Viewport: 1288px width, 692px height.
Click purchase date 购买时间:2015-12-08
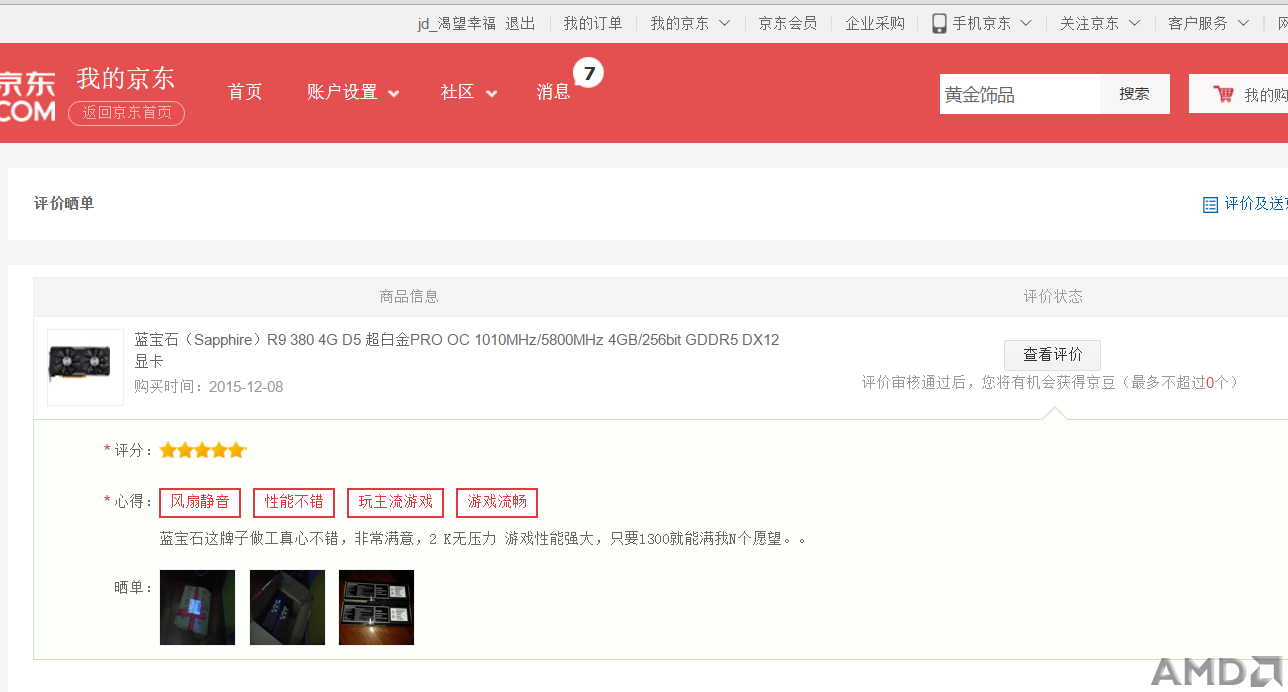[209, 387]
